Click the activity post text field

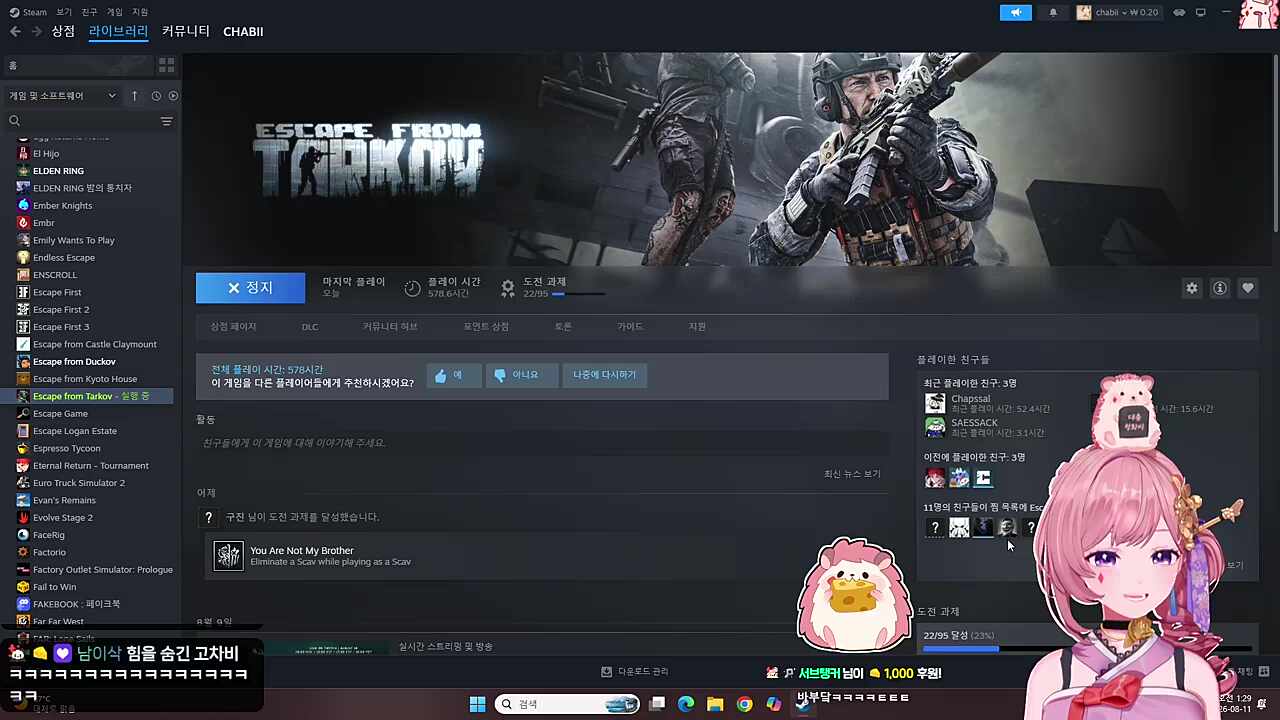(x=542, y=443)
